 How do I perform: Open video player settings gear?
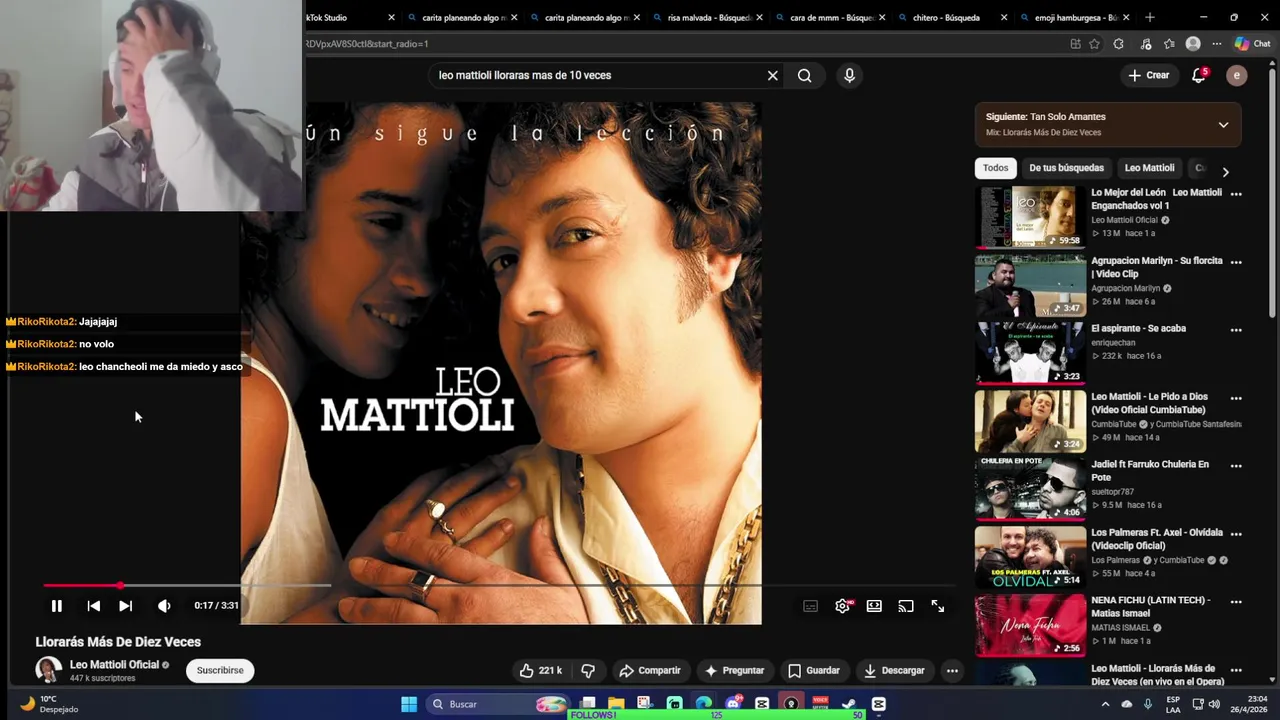843,606
